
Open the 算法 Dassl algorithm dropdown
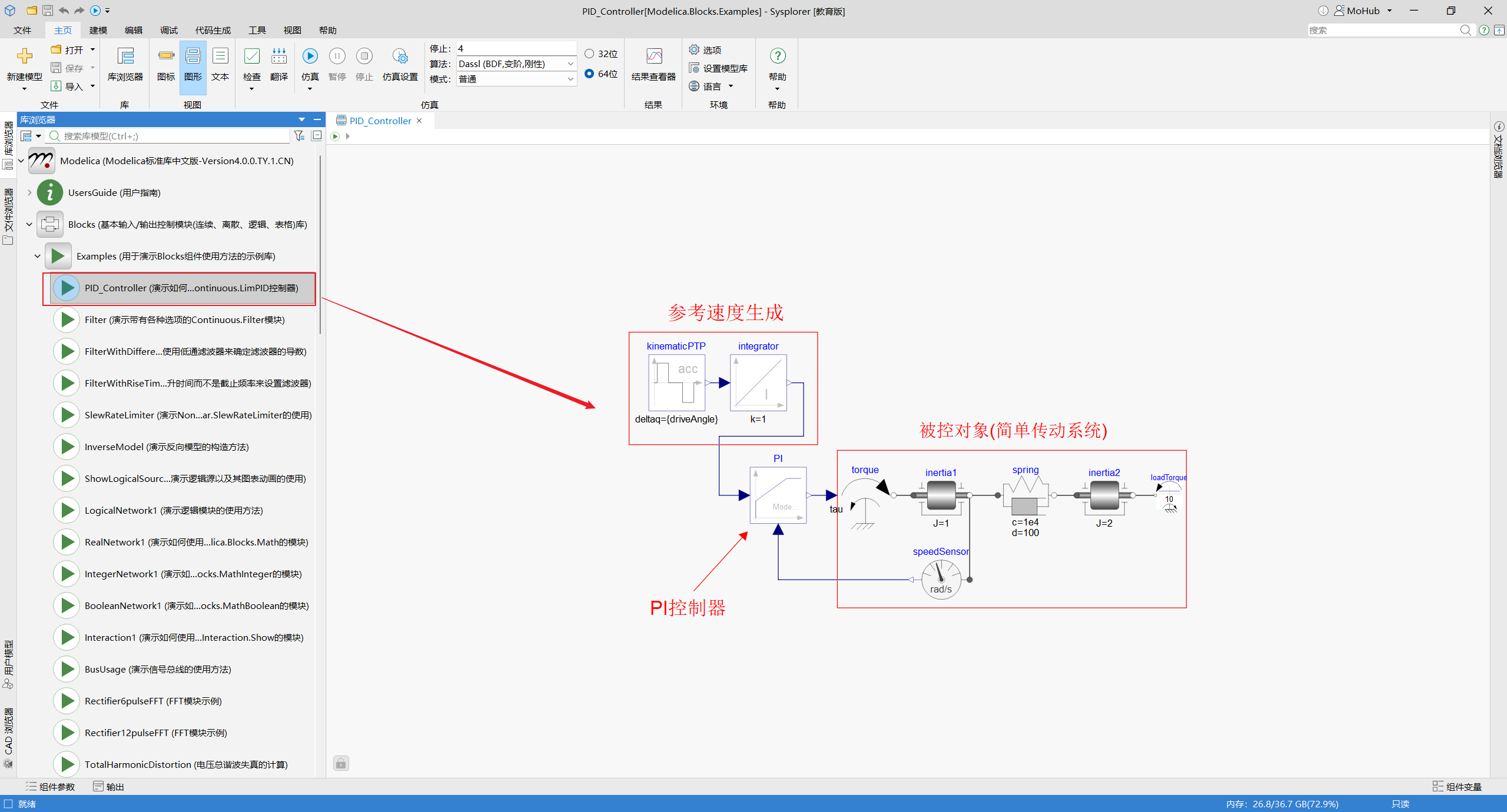pyautogui.click(x=517, y=64)
